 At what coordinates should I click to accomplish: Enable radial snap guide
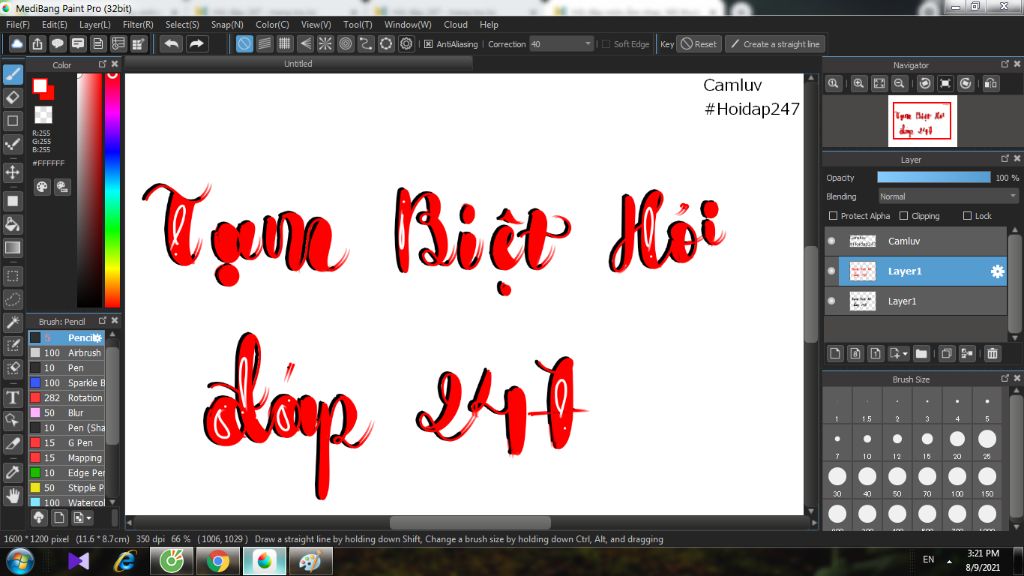(x=325, y=44)
